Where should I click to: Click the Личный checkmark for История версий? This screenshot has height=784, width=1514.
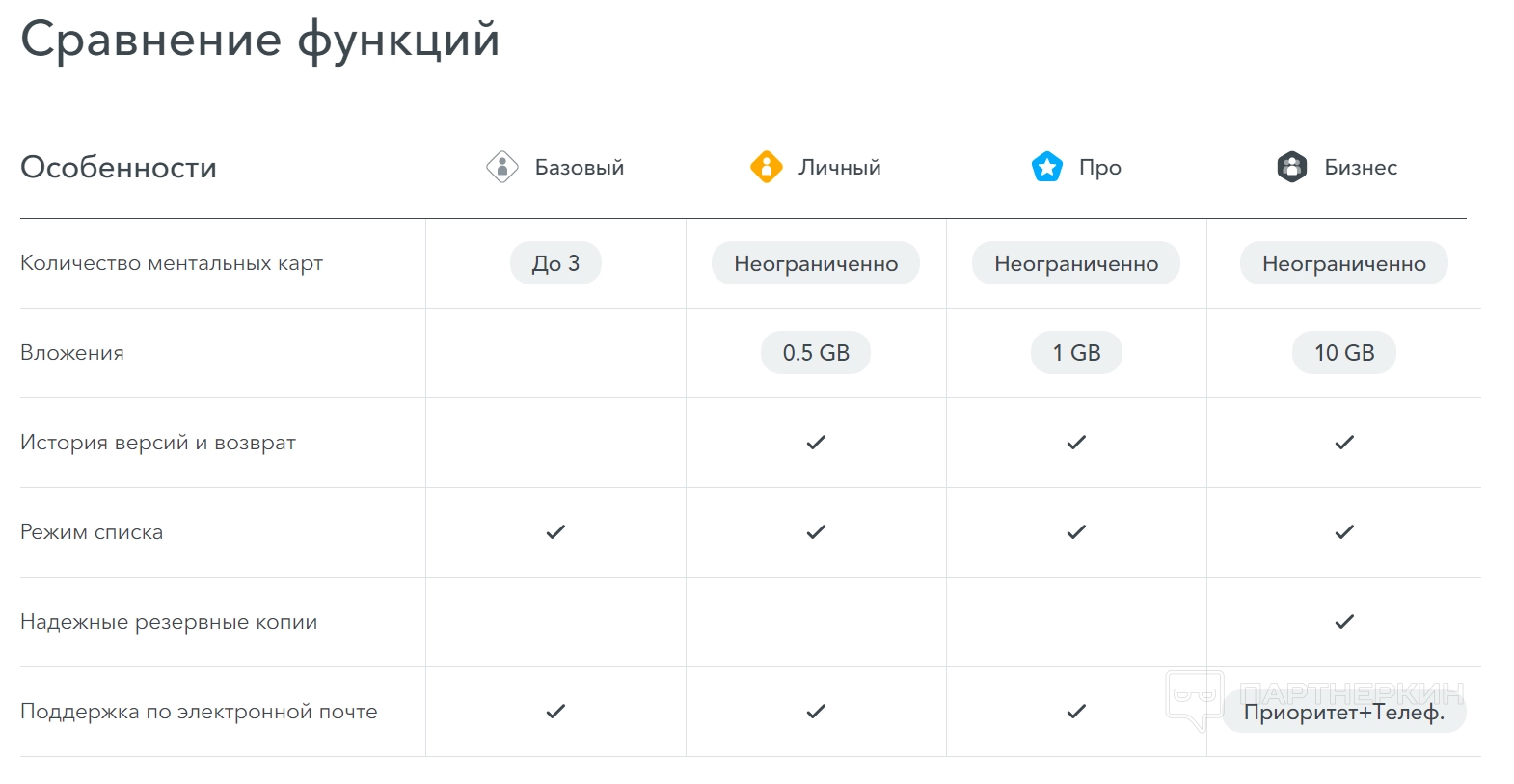(x=816, y=443)
